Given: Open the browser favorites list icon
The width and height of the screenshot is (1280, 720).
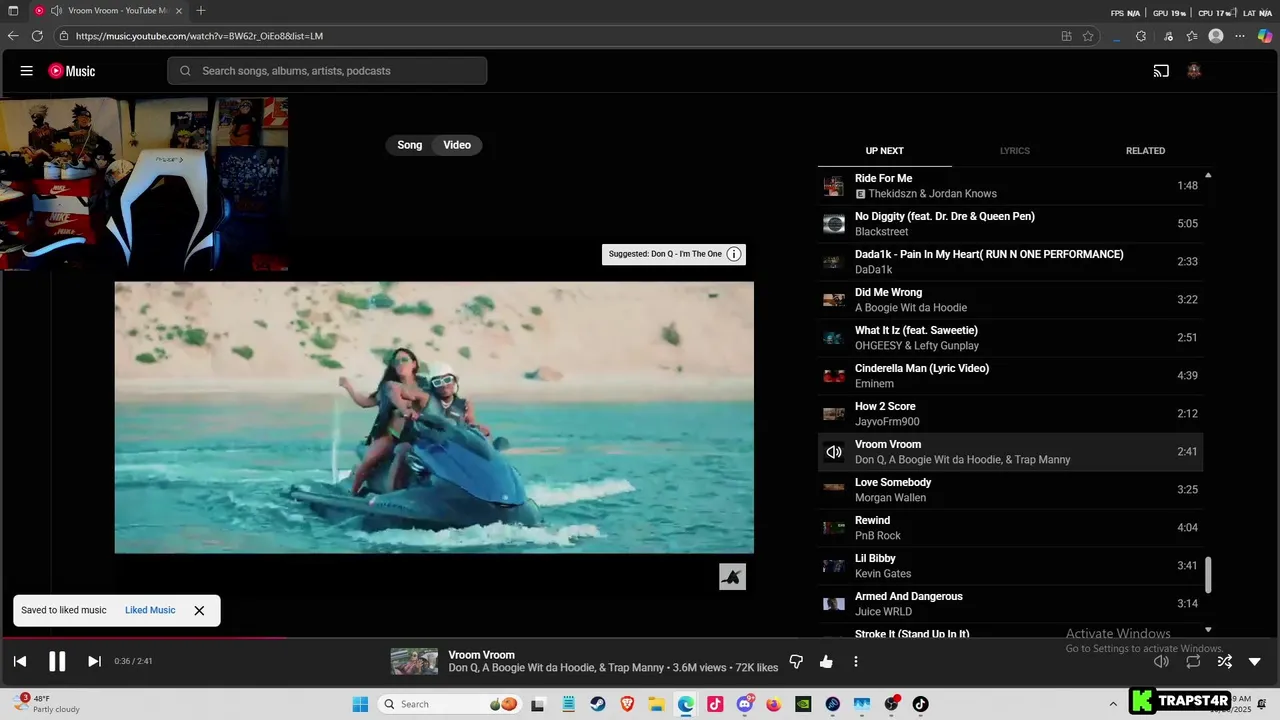Looking at the screenshot, I should pos(1192,36).
